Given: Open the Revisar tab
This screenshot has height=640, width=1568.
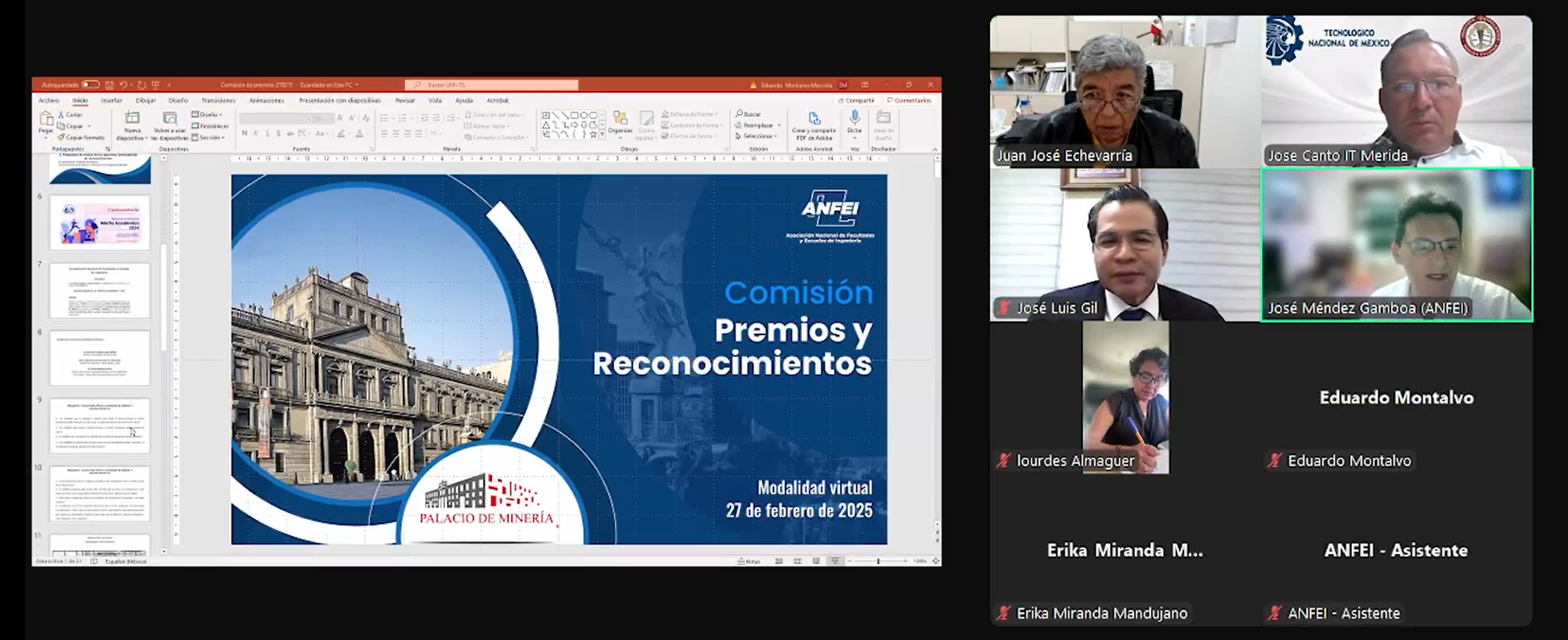Looking at the screenshot, I should point(405,100).
